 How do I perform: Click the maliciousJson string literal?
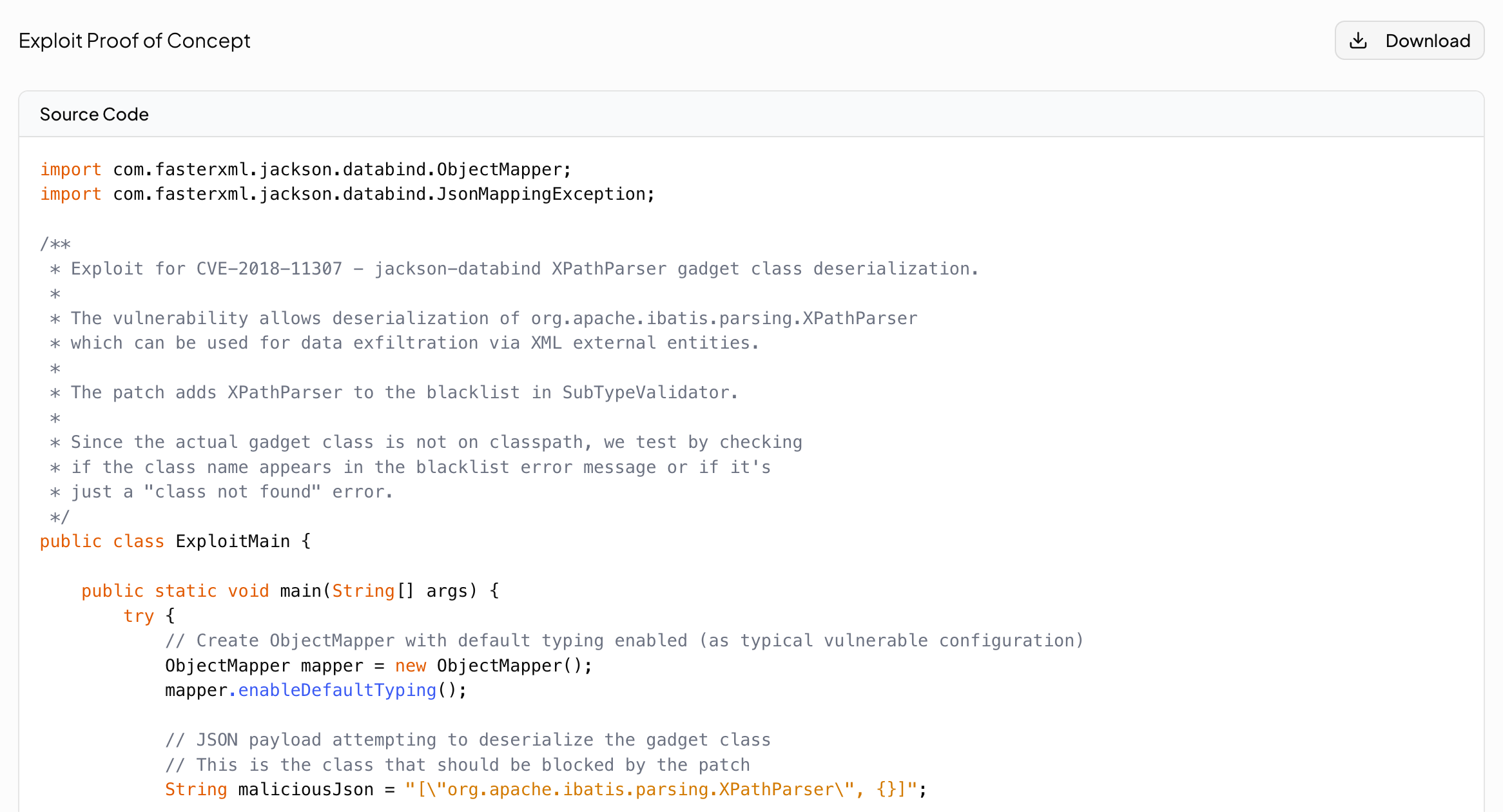pos(661,789)
